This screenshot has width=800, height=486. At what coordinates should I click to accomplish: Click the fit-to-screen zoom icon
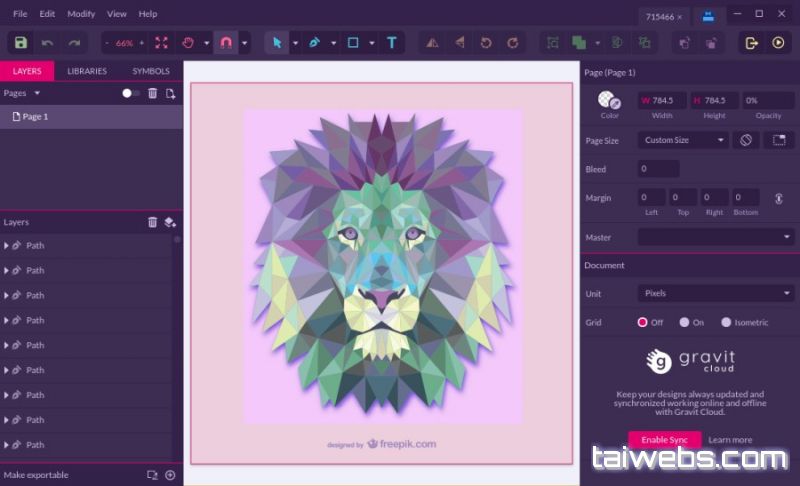tap(161, 43)
